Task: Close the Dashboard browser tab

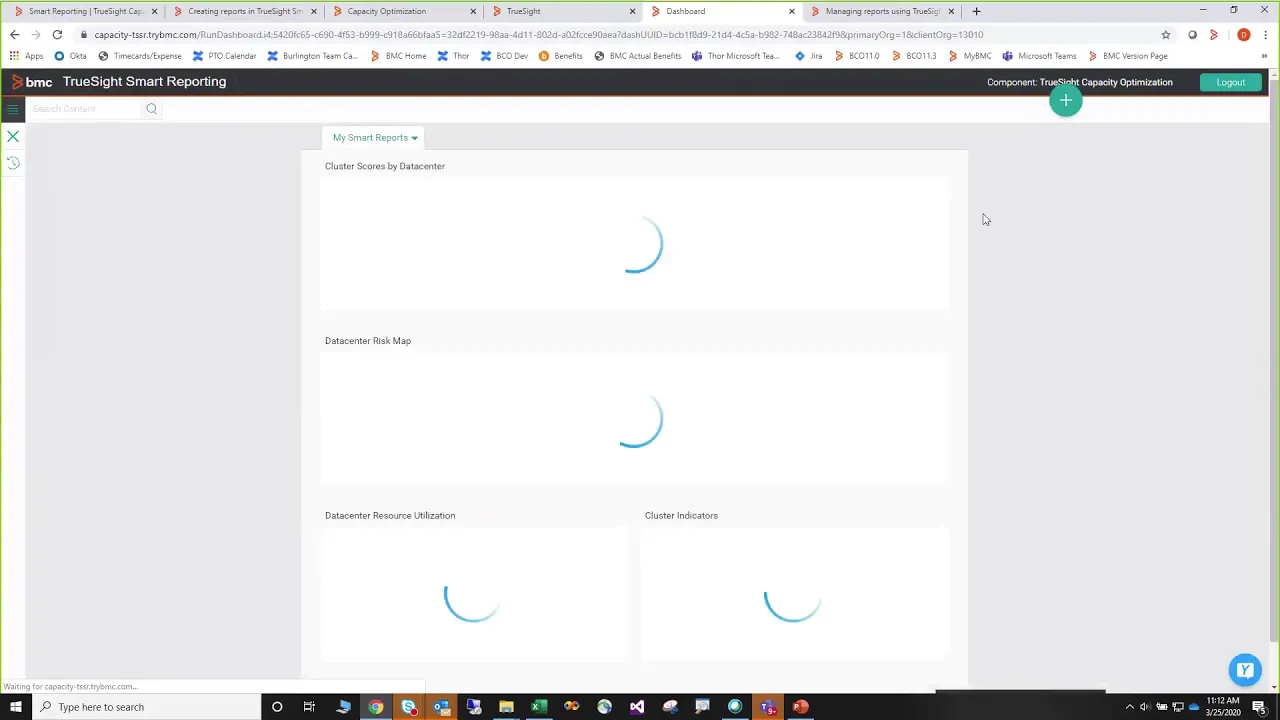Action: point(792,11)
